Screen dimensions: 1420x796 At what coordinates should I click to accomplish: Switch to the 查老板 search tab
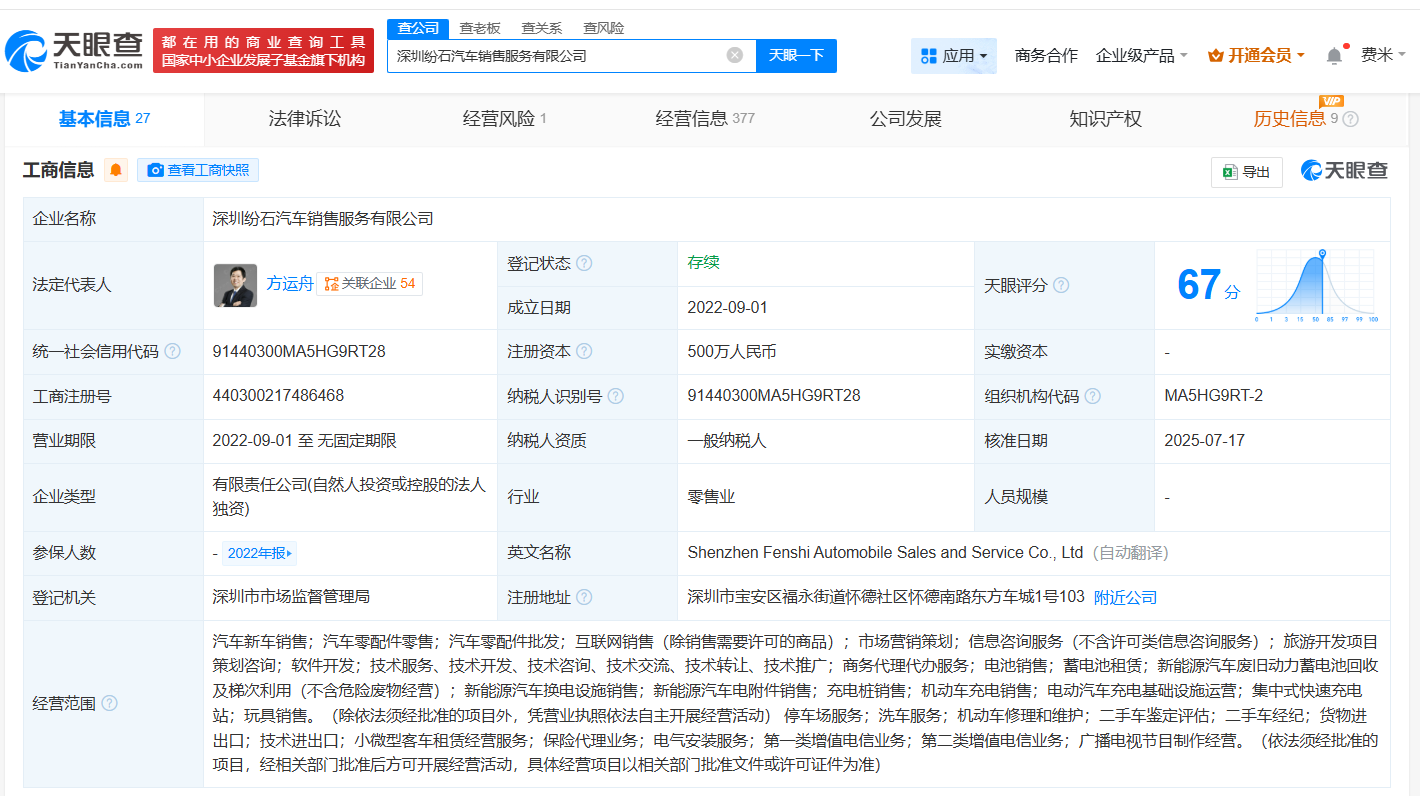(479, 28)
